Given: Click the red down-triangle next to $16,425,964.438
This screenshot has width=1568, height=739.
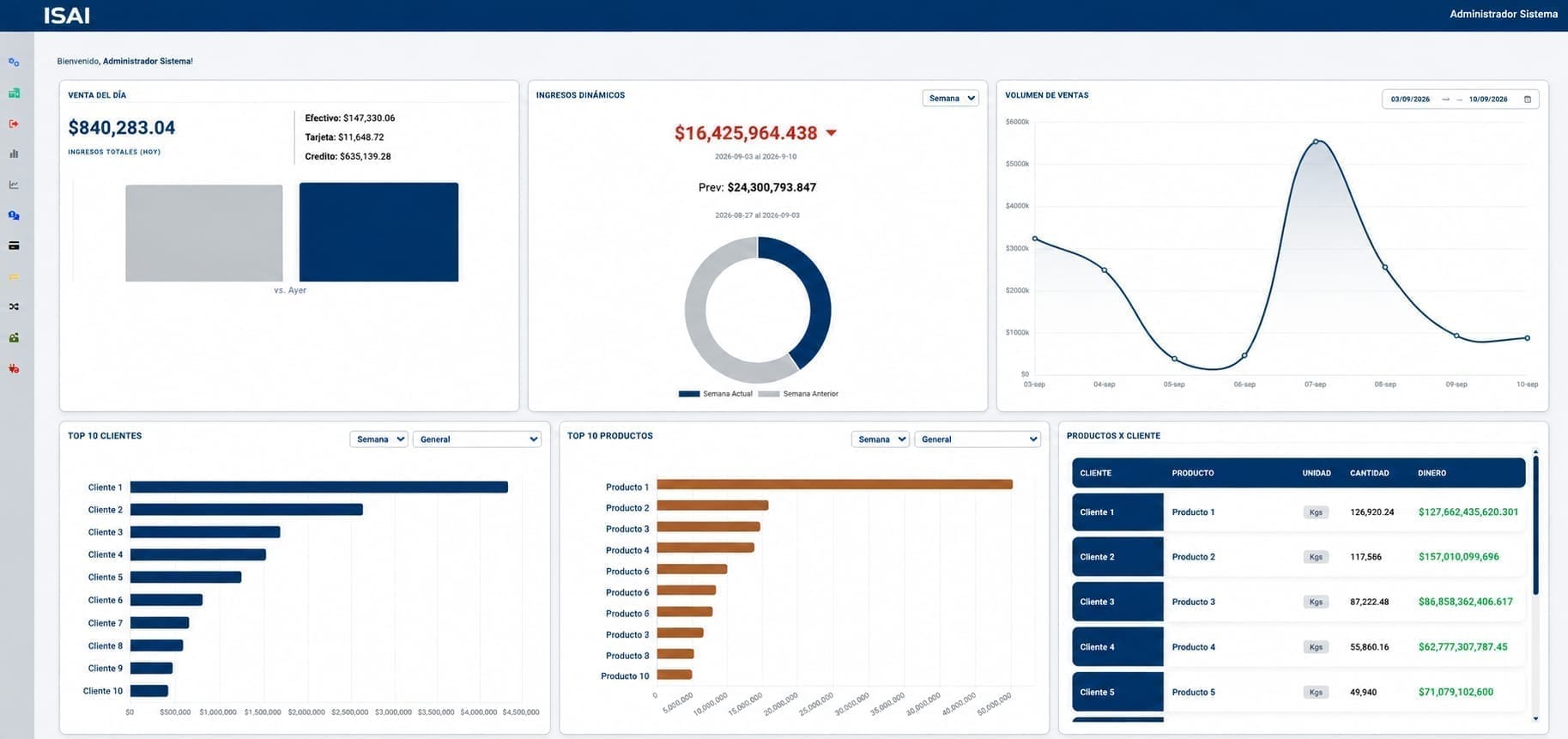Looking at the screenshot, I should point(831,133).
